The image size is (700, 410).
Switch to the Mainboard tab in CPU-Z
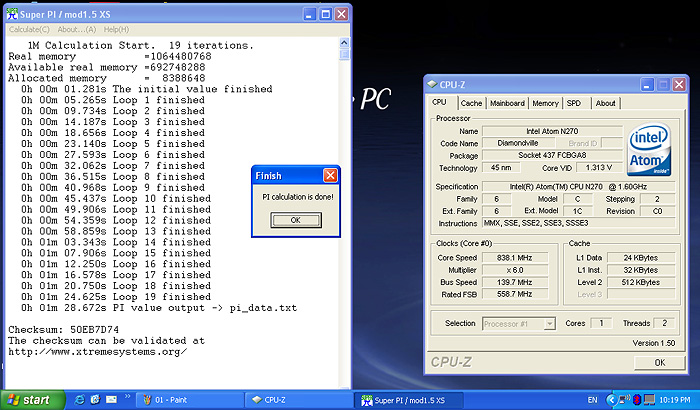click(507, 103)
